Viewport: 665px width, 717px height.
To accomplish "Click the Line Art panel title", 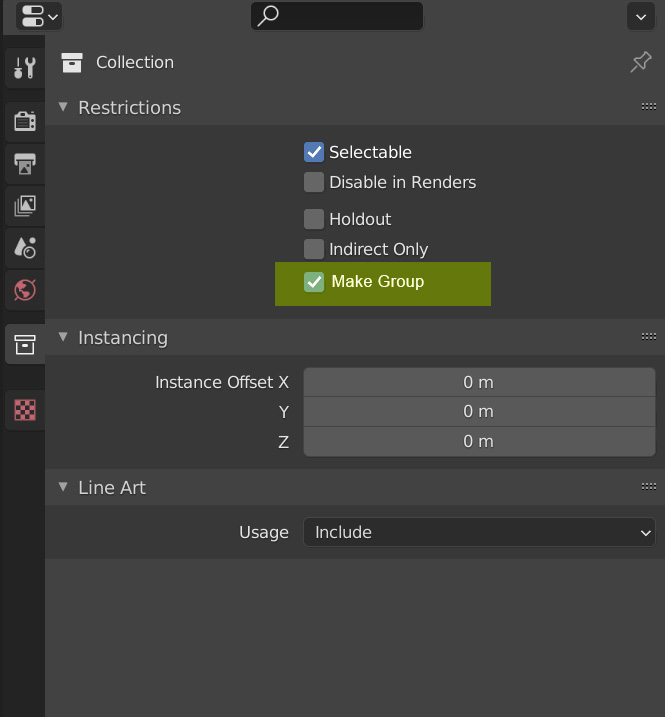I will click(x=112, y=487).
